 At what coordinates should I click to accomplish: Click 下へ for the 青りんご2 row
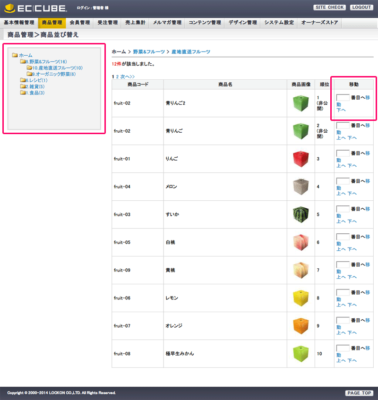[x=341, y=110]
